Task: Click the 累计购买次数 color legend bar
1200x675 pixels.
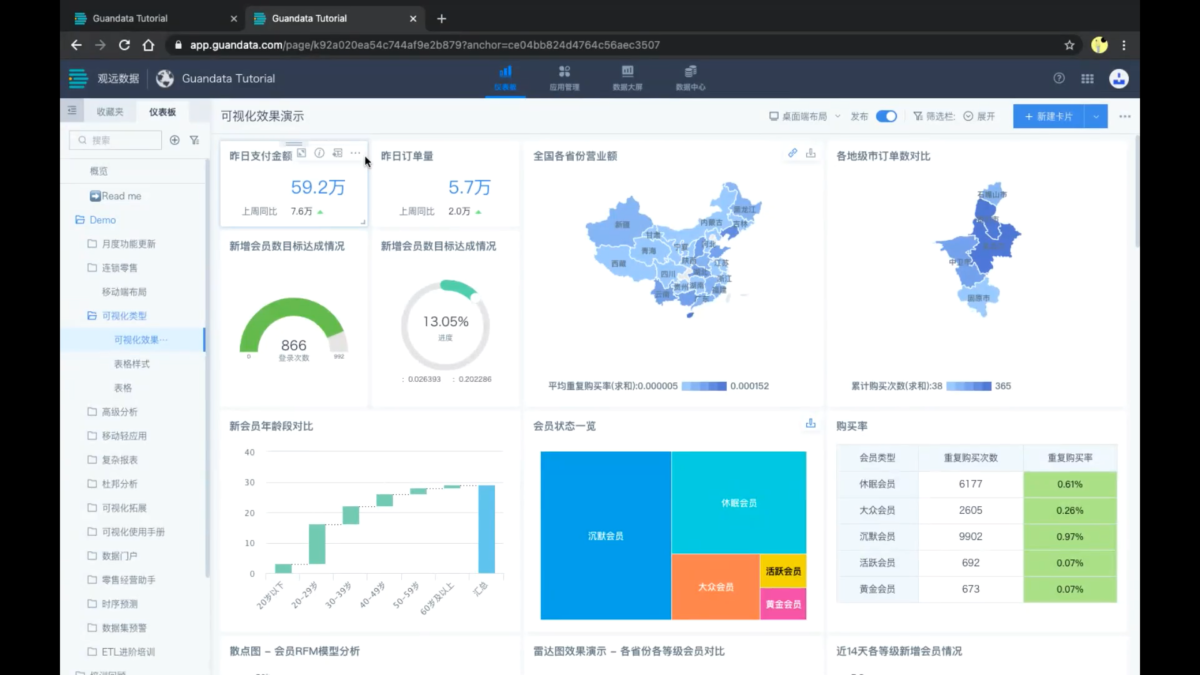Action: [x=968, y=386]
